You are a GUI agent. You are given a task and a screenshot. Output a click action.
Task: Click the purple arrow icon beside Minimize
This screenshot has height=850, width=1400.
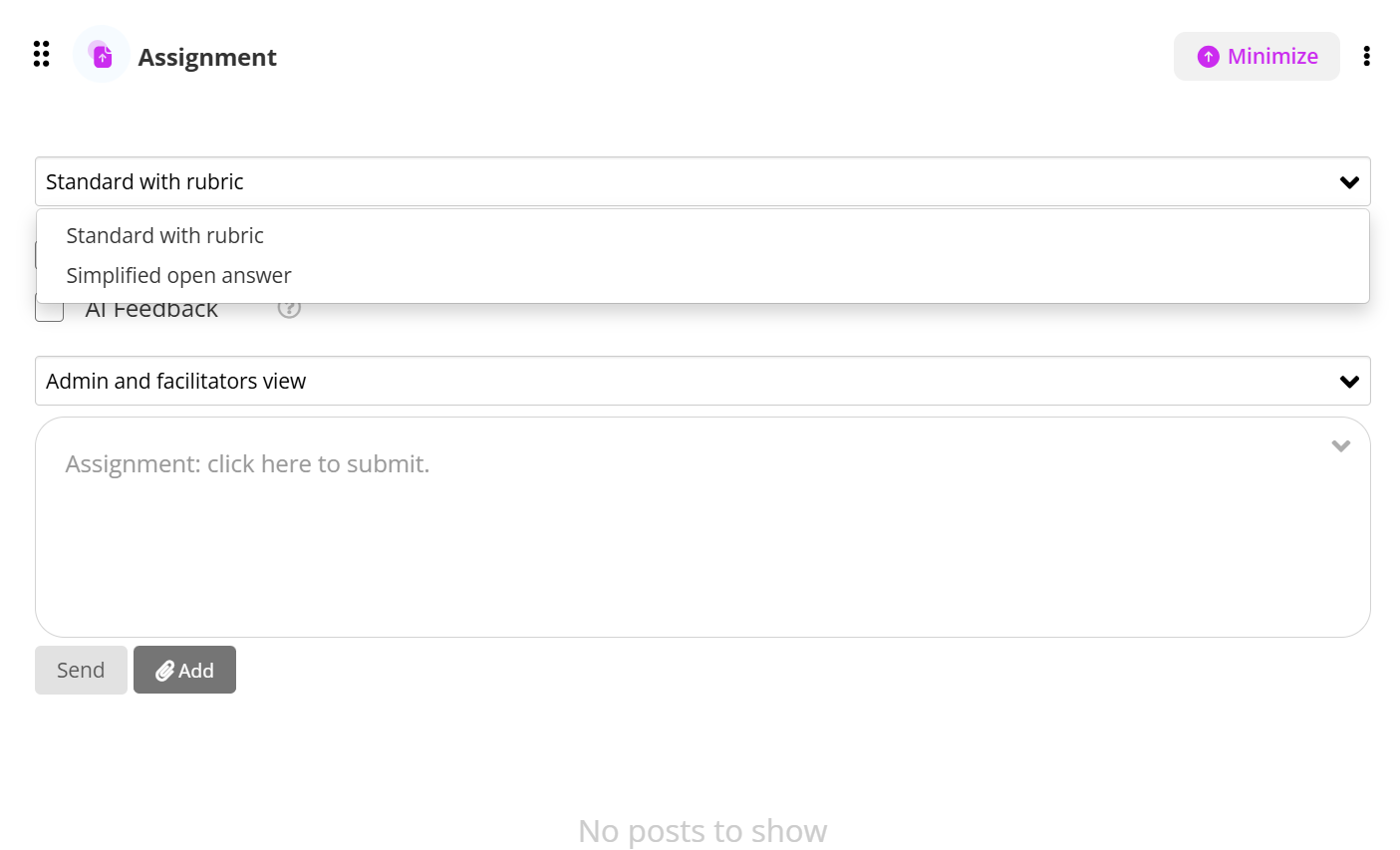1209,57
